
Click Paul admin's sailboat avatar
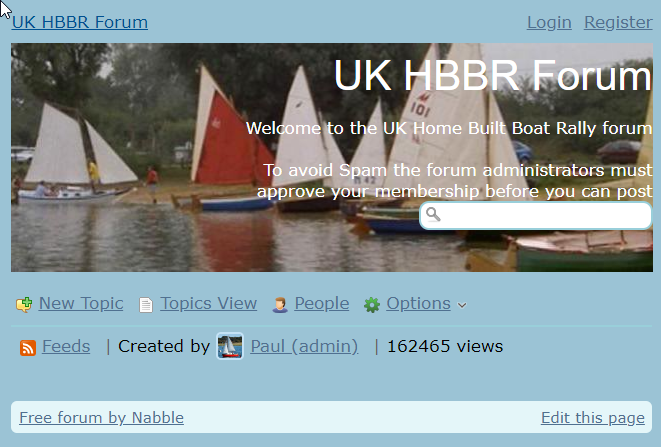pyautogui.click(x=230, y=346)
